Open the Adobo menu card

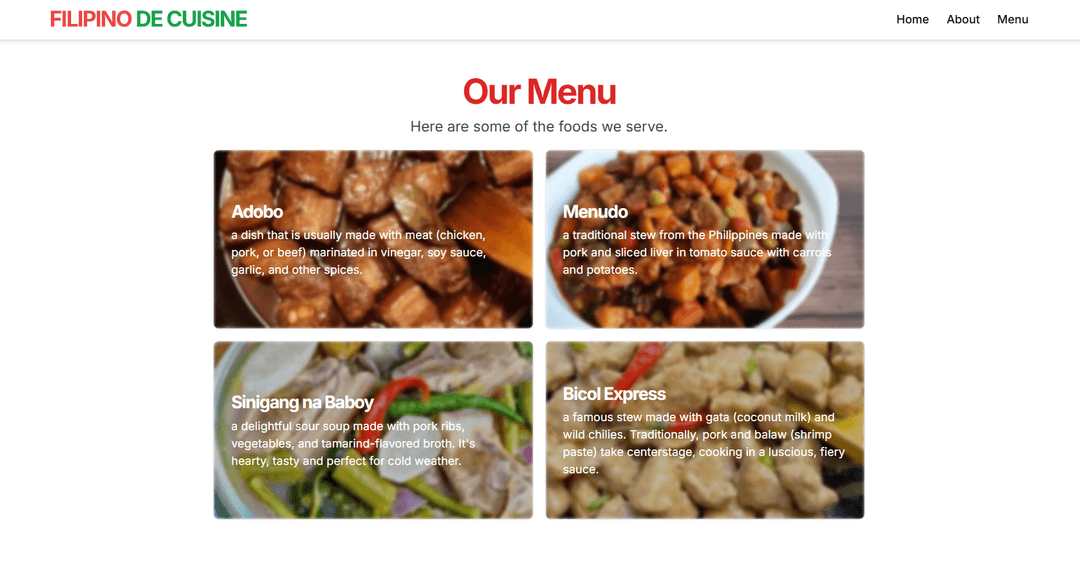point(373,239)
